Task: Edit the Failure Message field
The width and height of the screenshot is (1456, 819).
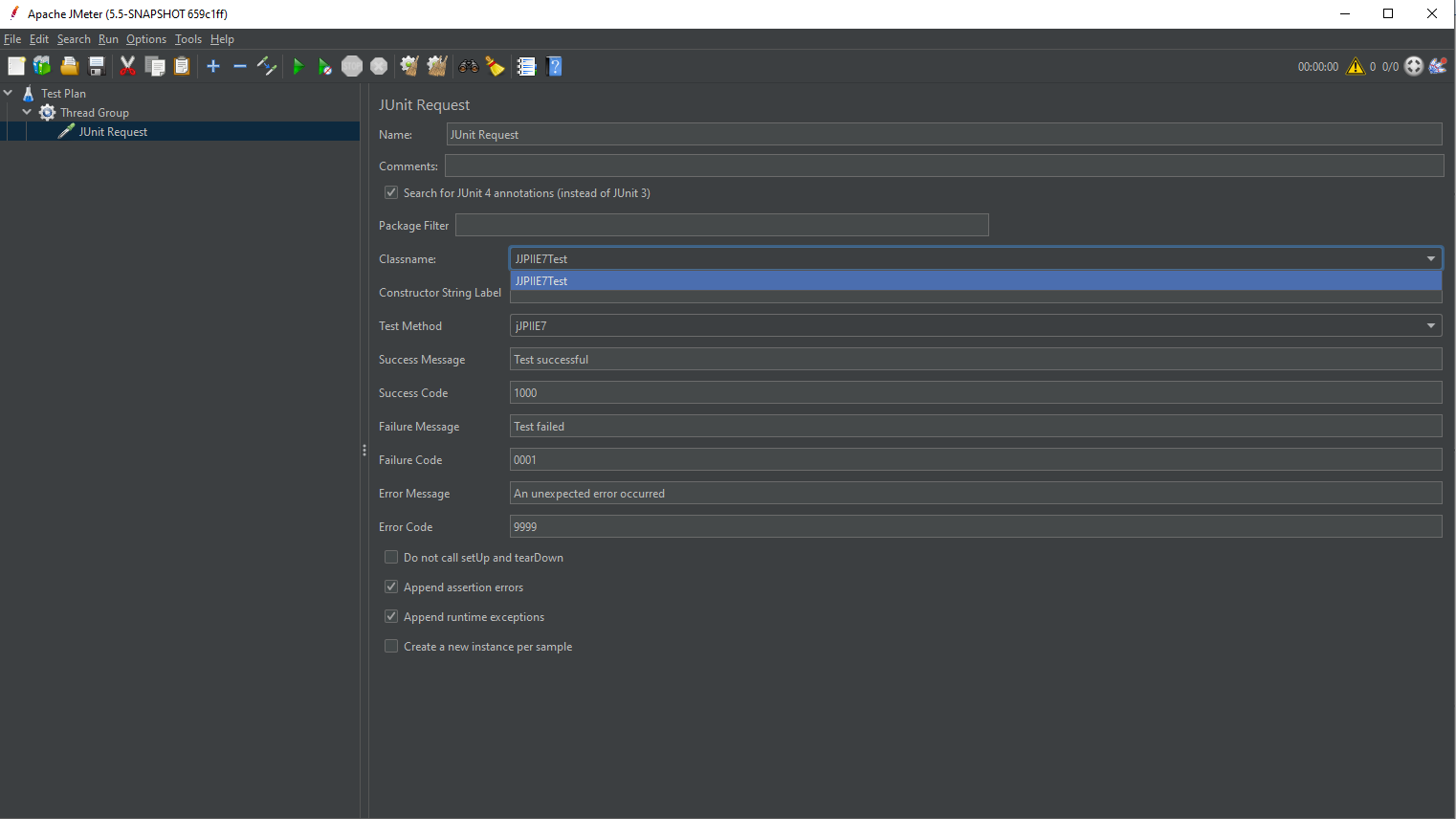Action: coord(976,426)
